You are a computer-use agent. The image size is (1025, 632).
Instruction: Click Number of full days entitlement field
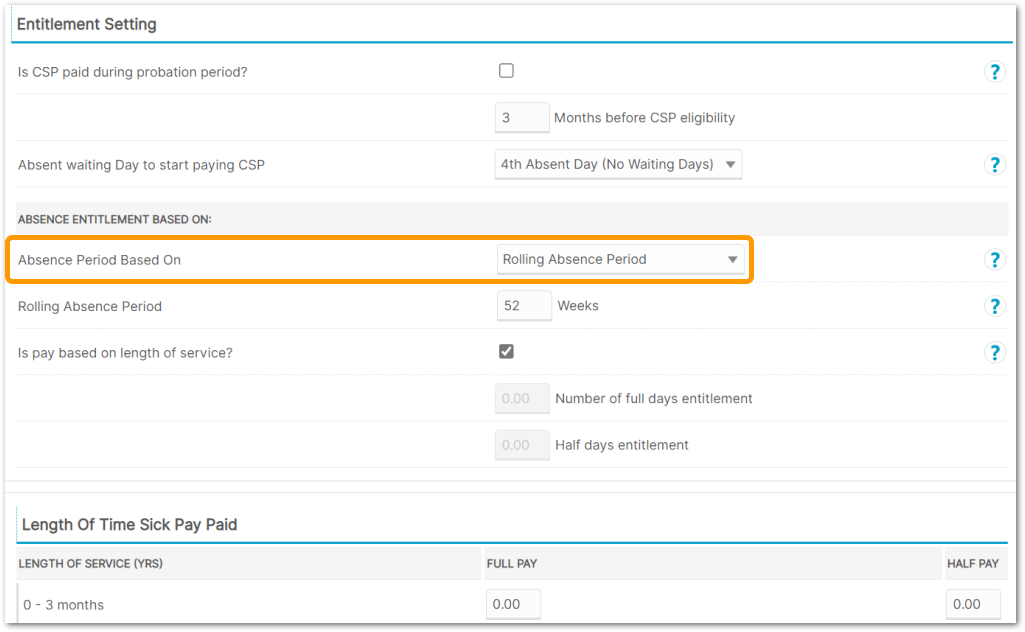click(522, 399)
